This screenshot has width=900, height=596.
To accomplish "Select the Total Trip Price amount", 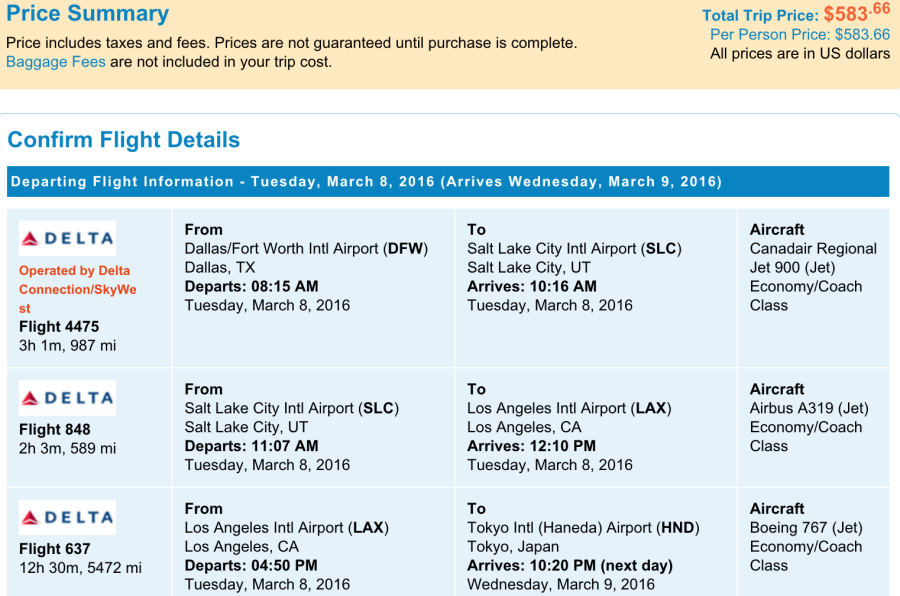I will [x=857, y=12].
